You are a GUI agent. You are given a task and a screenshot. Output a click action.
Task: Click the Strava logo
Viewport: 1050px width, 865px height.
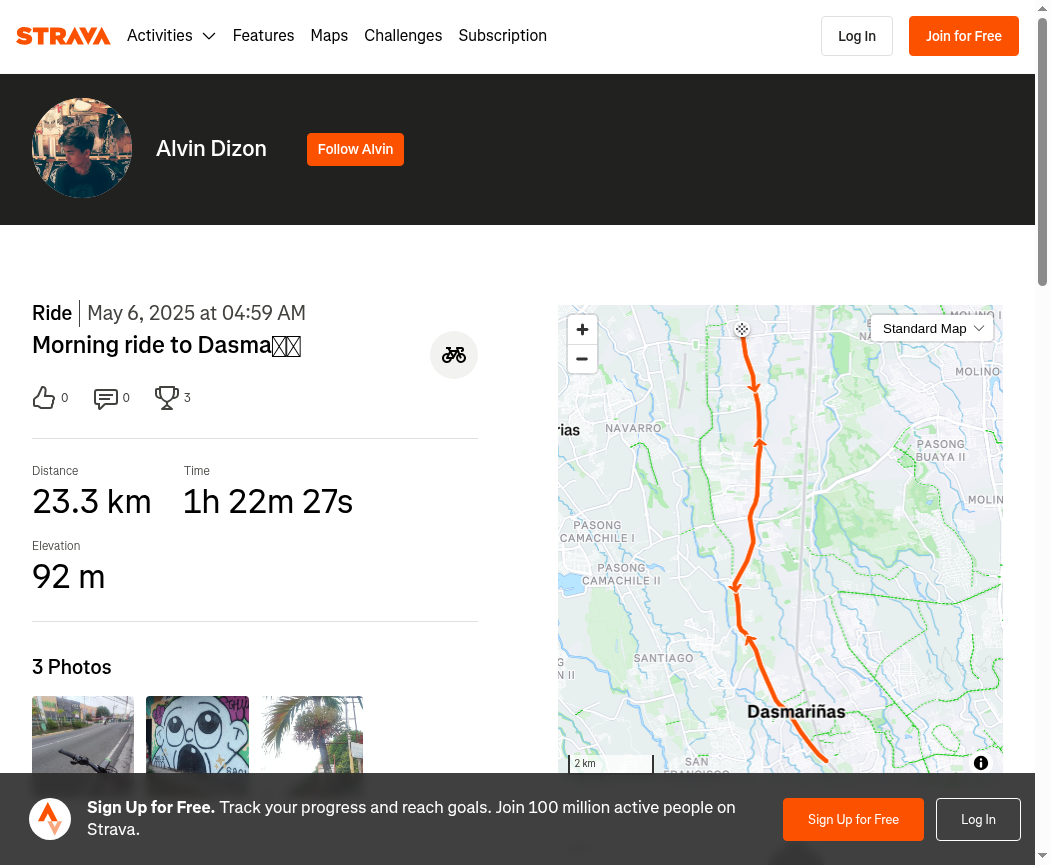(63, 35)
